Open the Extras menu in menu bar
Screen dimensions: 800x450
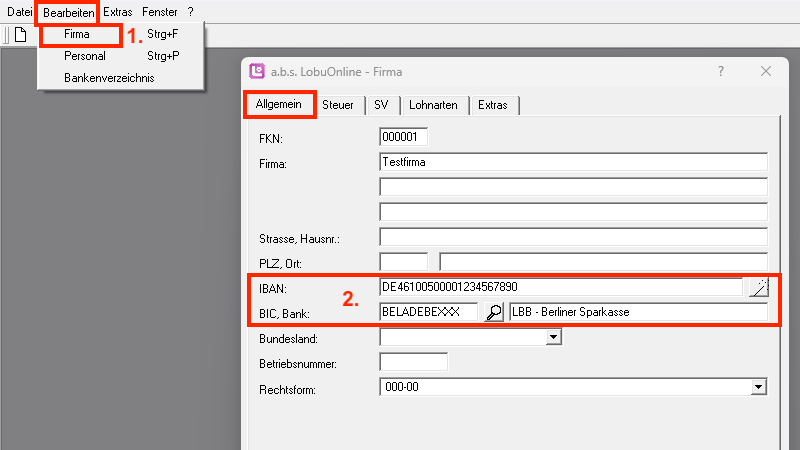pyautogui.click(x=117, y=11)
